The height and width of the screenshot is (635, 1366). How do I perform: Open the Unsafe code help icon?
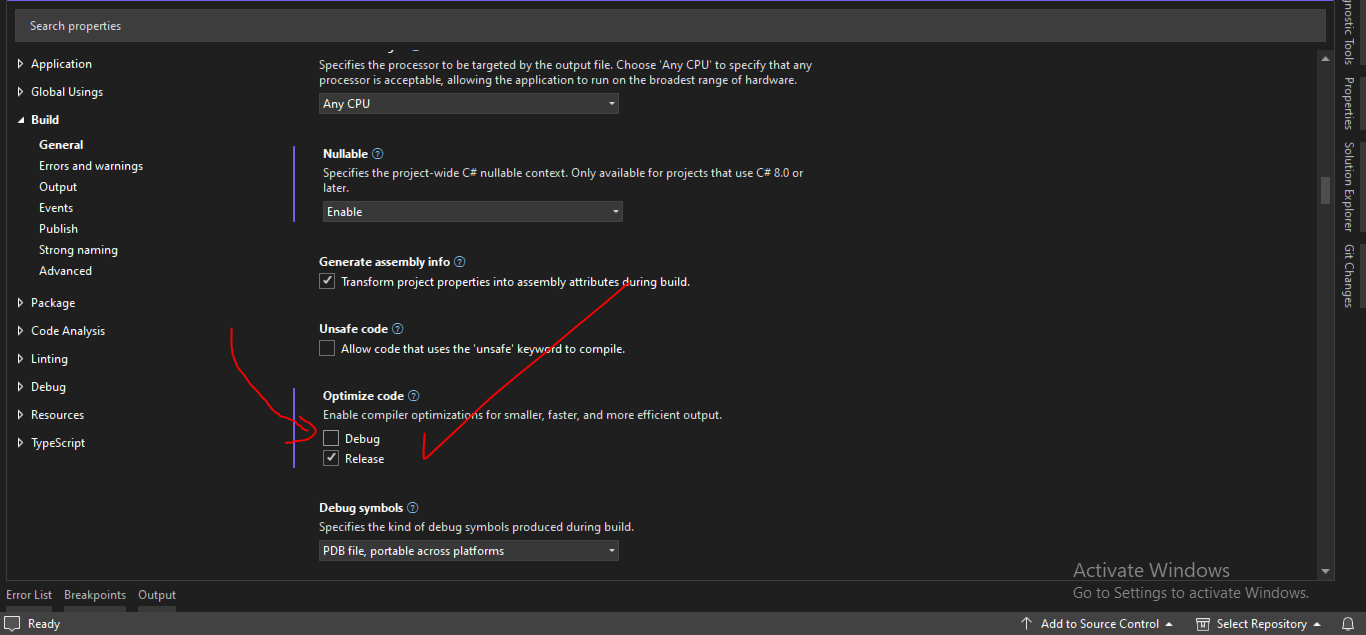pyautogui.click(x=397, y=329)
